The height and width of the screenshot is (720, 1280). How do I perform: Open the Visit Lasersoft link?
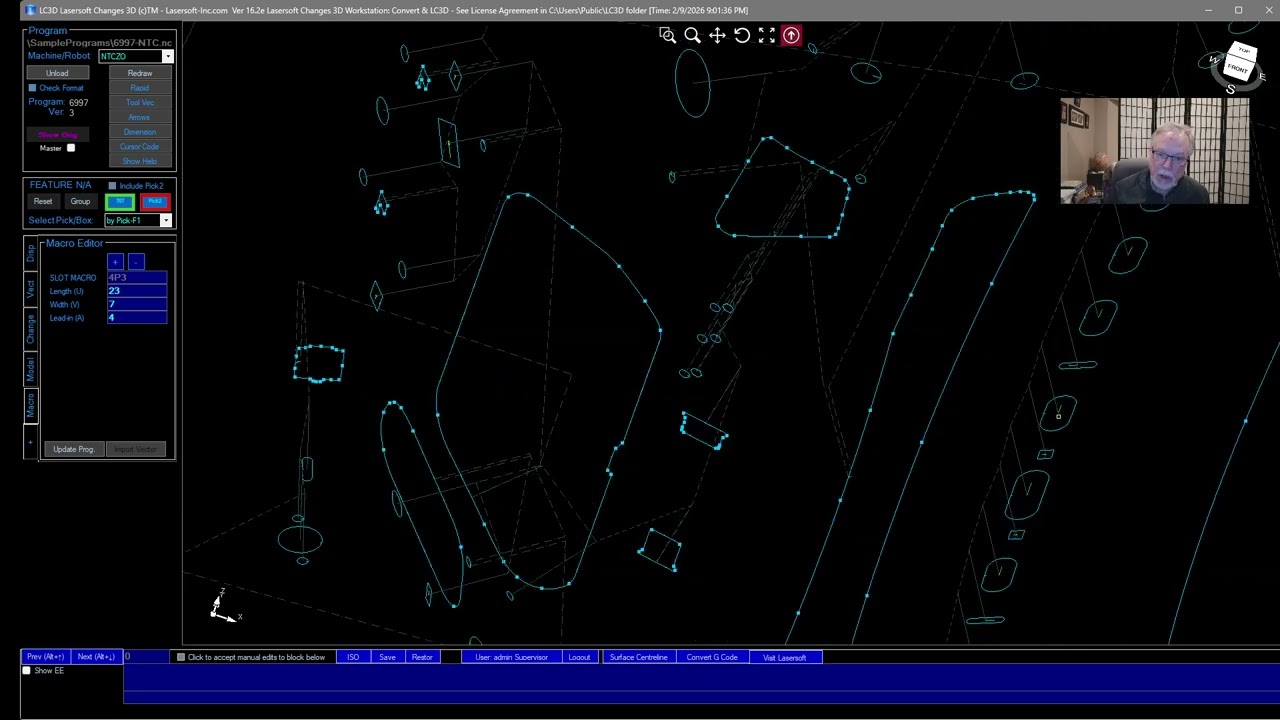pos(785,657)
